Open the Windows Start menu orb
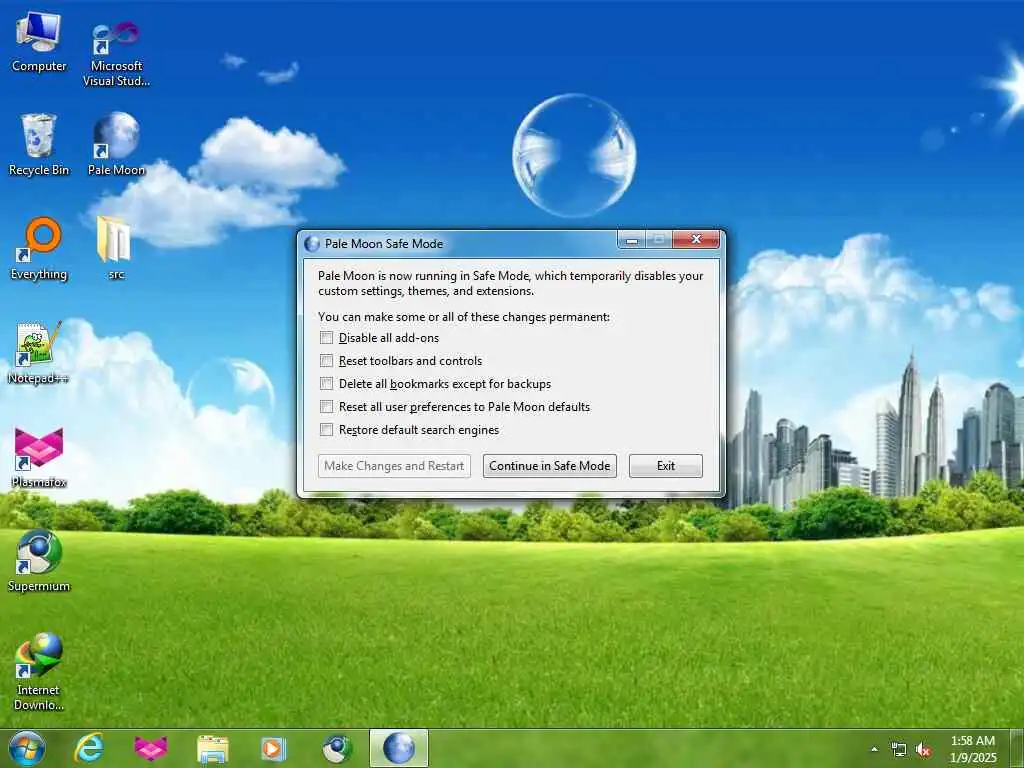The width and height of the screenshot is (1024, 768). coord(27,748)
